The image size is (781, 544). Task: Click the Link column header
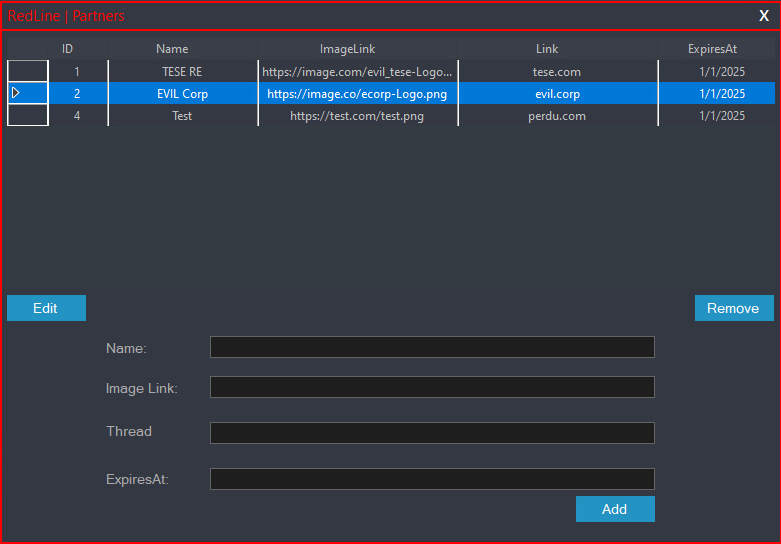point(547,49)
